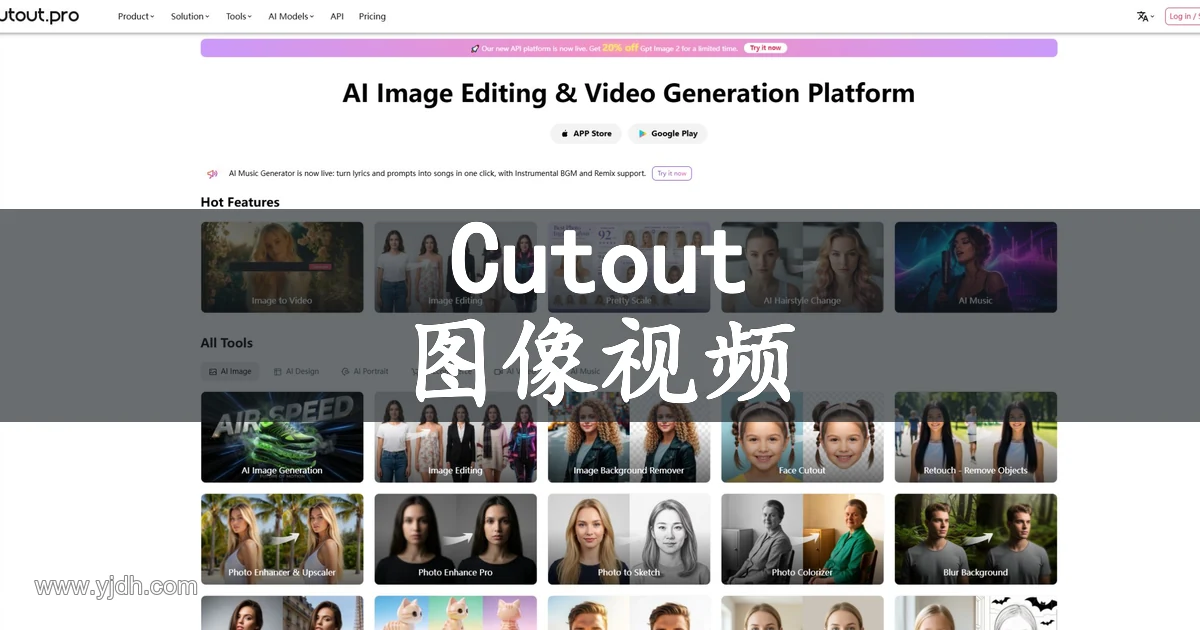Click the All Tools heading
Image resolution: width=1200 pixels, height=630 pixels.
point(227,343)
